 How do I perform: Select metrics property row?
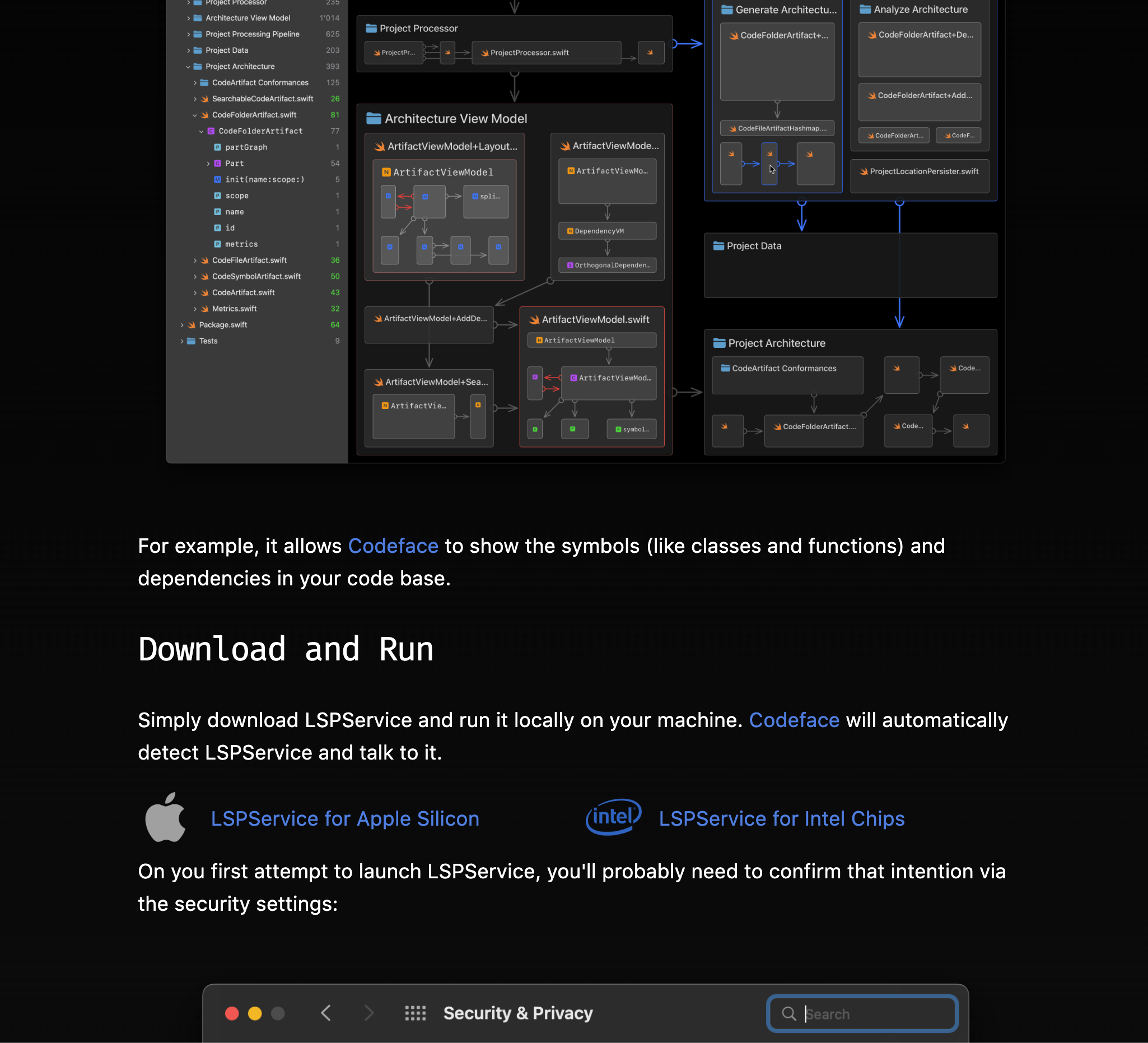click(241, 244)
